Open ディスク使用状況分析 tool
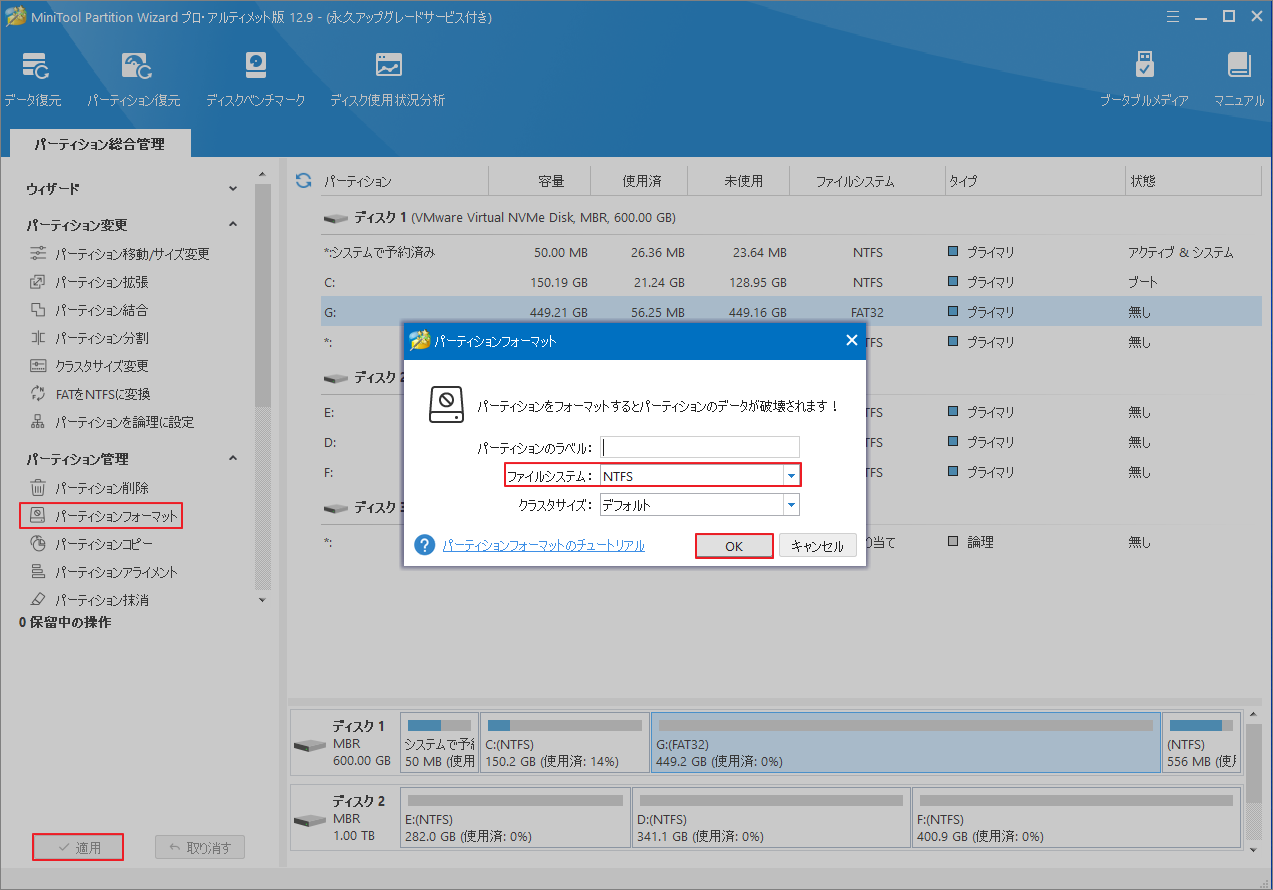 tap(387, 79)
